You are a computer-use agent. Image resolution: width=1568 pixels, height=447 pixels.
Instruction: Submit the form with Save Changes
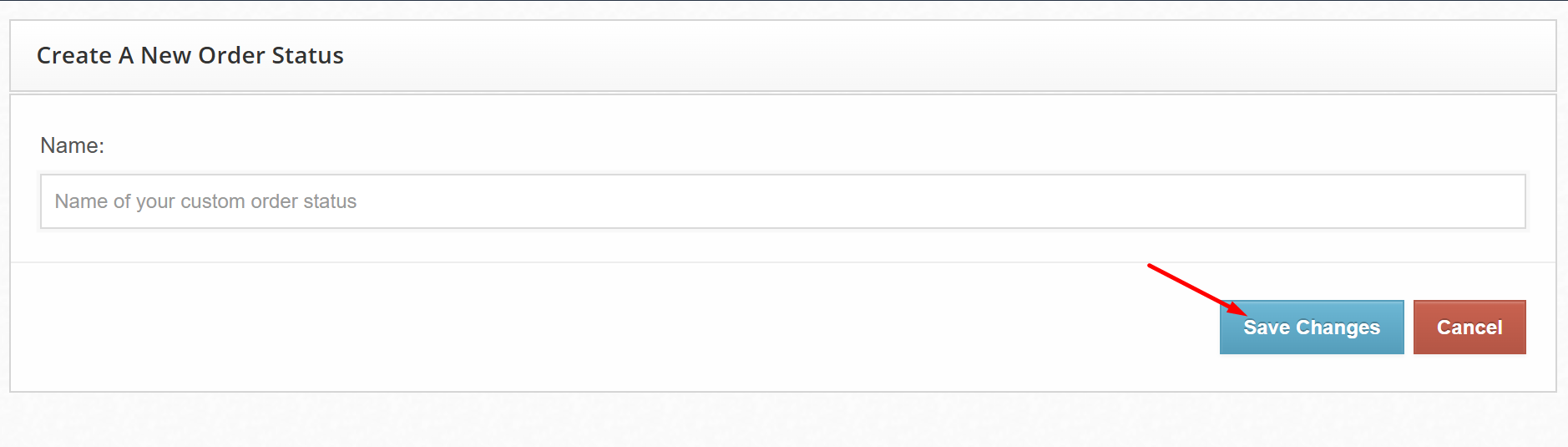point(1311,328)
